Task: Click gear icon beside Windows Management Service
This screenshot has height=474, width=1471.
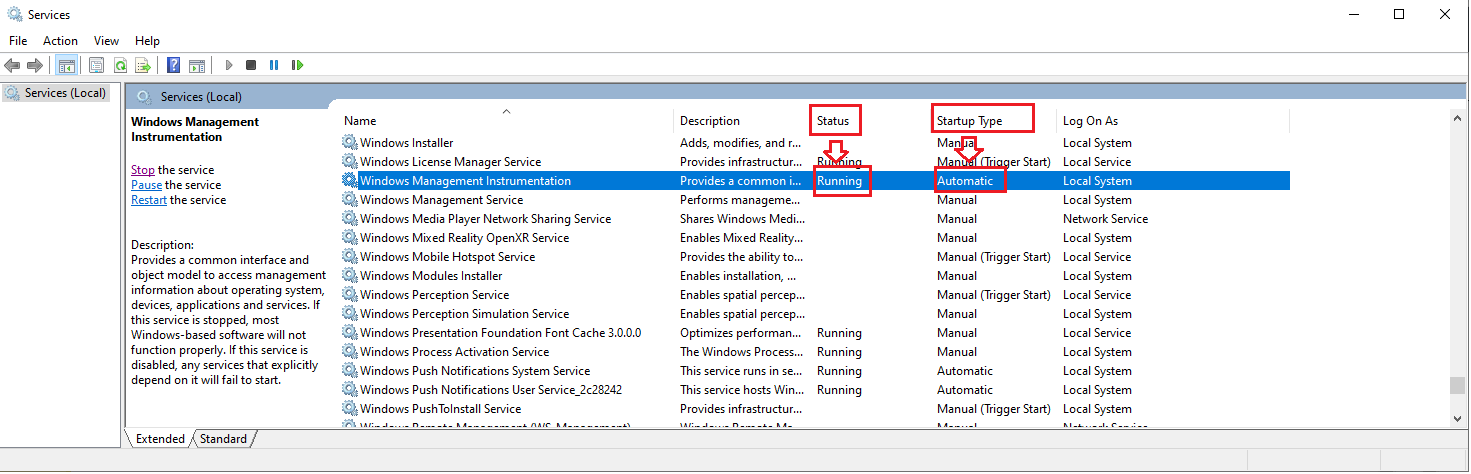Action: tap(349, 200)
